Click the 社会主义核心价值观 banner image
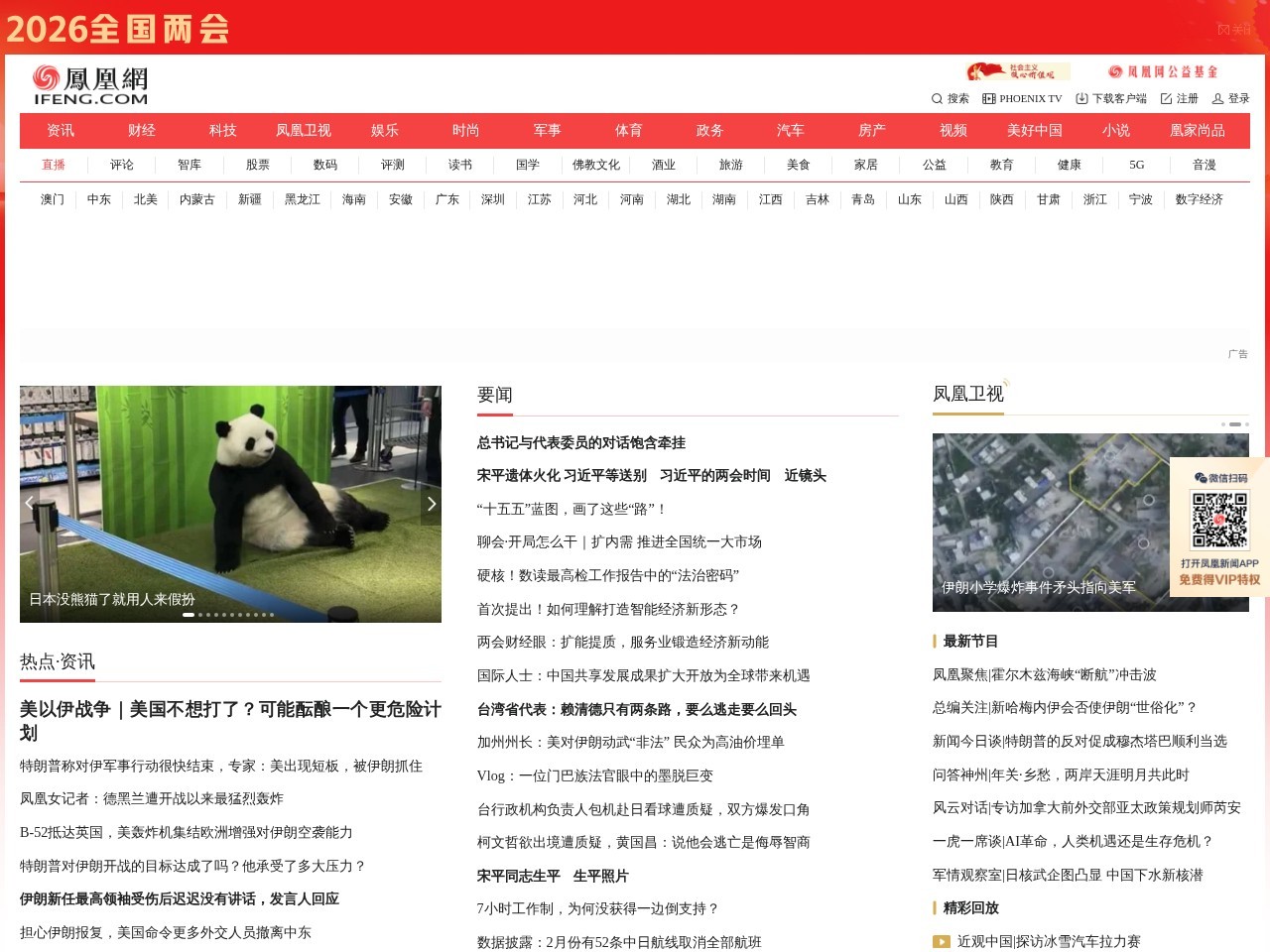 coord(1019,70)
